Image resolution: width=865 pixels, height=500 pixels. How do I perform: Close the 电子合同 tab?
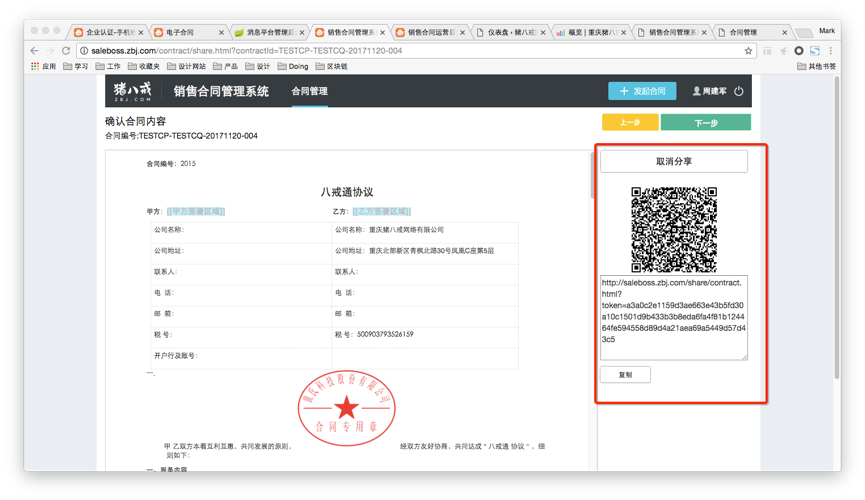coord(221,33)
